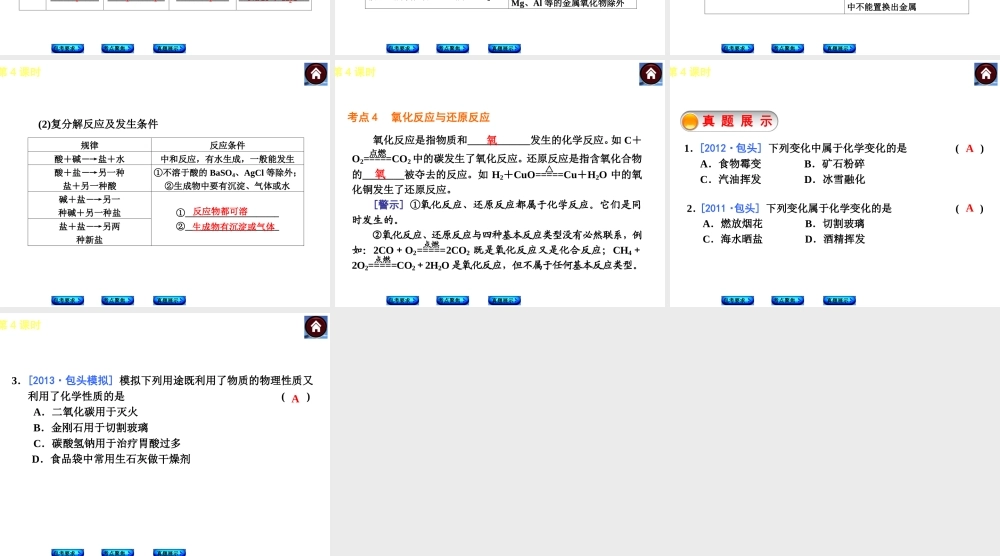Click red answer A of question 3

click(295, 399)
